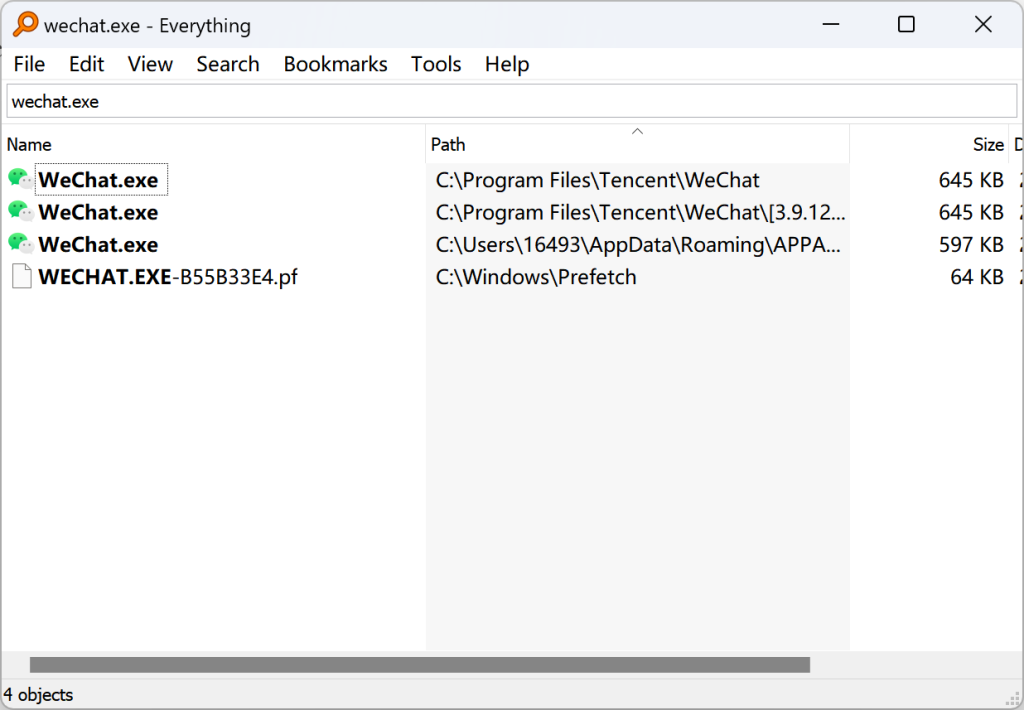Open the File menu
This screenshot has height=710, width=1024.
29,64
